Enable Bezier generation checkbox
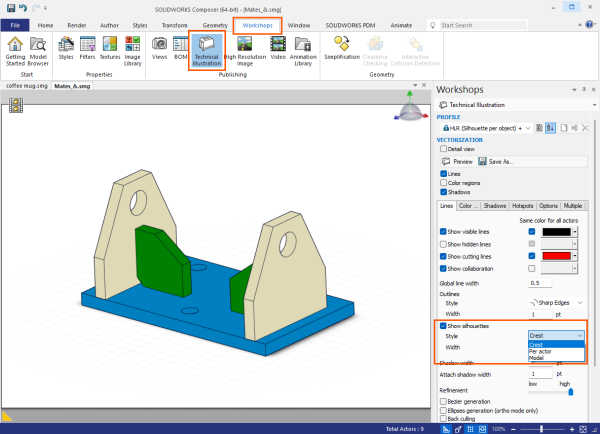This screenshot has height=434, width=600. tap(443, 401)
